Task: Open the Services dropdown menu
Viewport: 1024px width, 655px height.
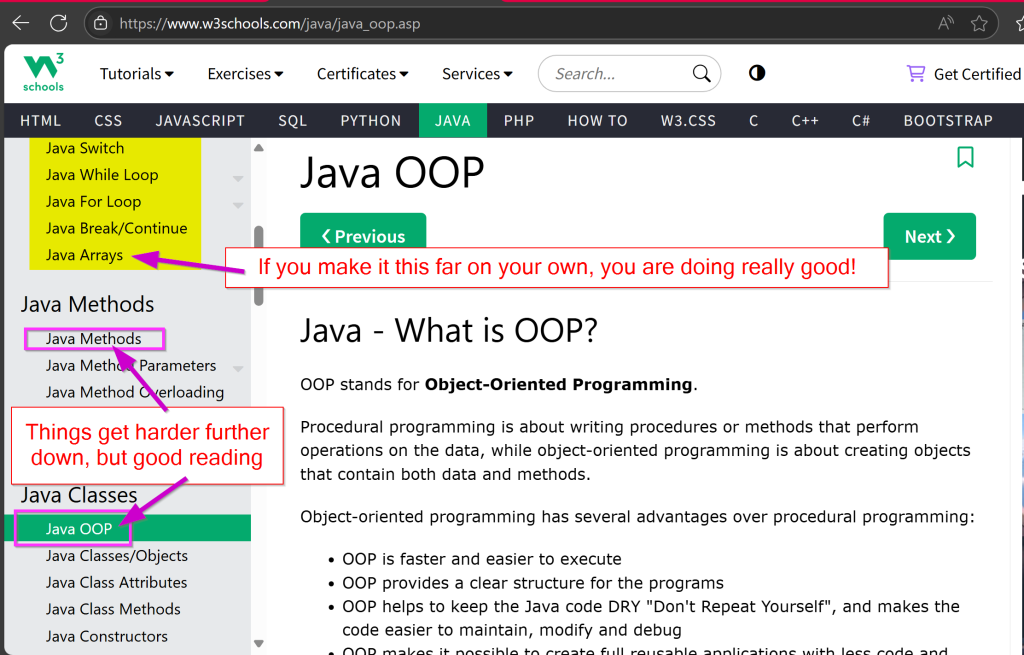Action: pyautogui.click(x=477, y=74)
